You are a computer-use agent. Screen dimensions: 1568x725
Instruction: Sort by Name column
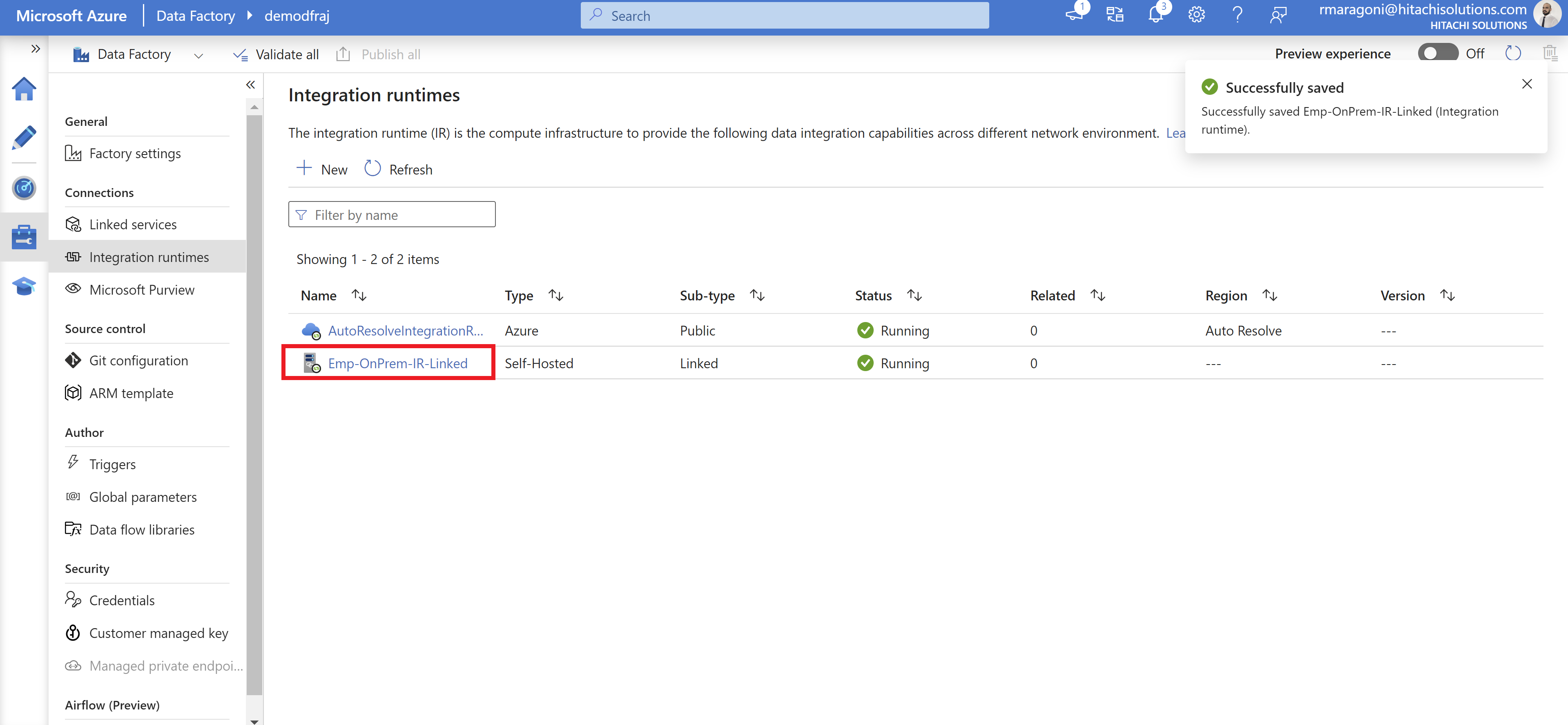359,295
